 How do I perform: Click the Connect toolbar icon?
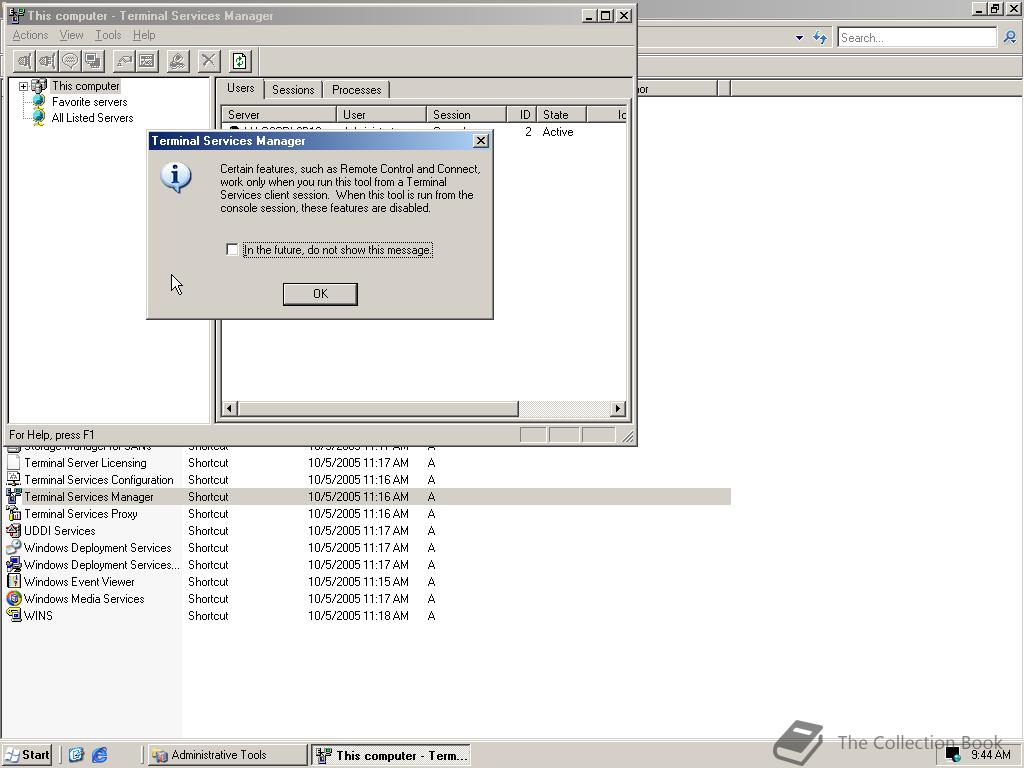[25, 61]
